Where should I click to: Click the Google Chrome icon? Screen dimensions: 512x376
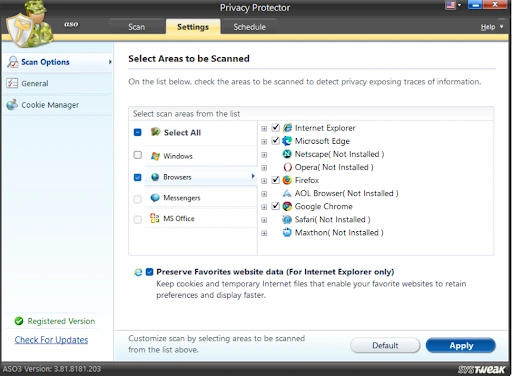click(x=287, y=206)
